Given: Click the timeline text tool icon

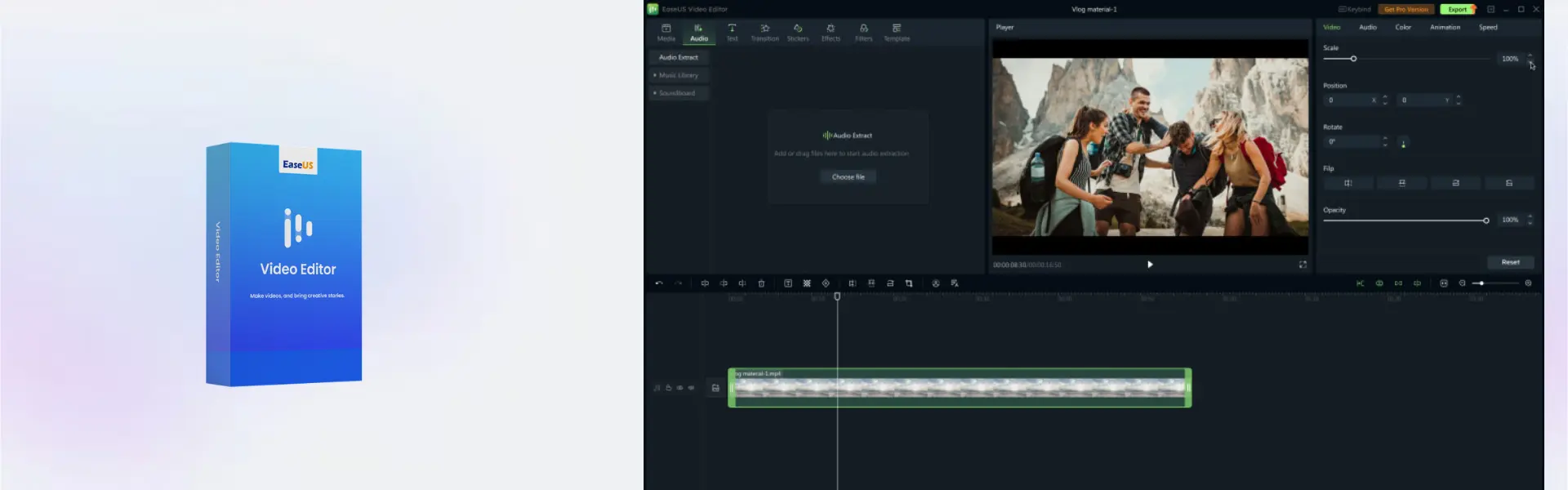Looking at the screenshot, I should click(x=788, y=283).
